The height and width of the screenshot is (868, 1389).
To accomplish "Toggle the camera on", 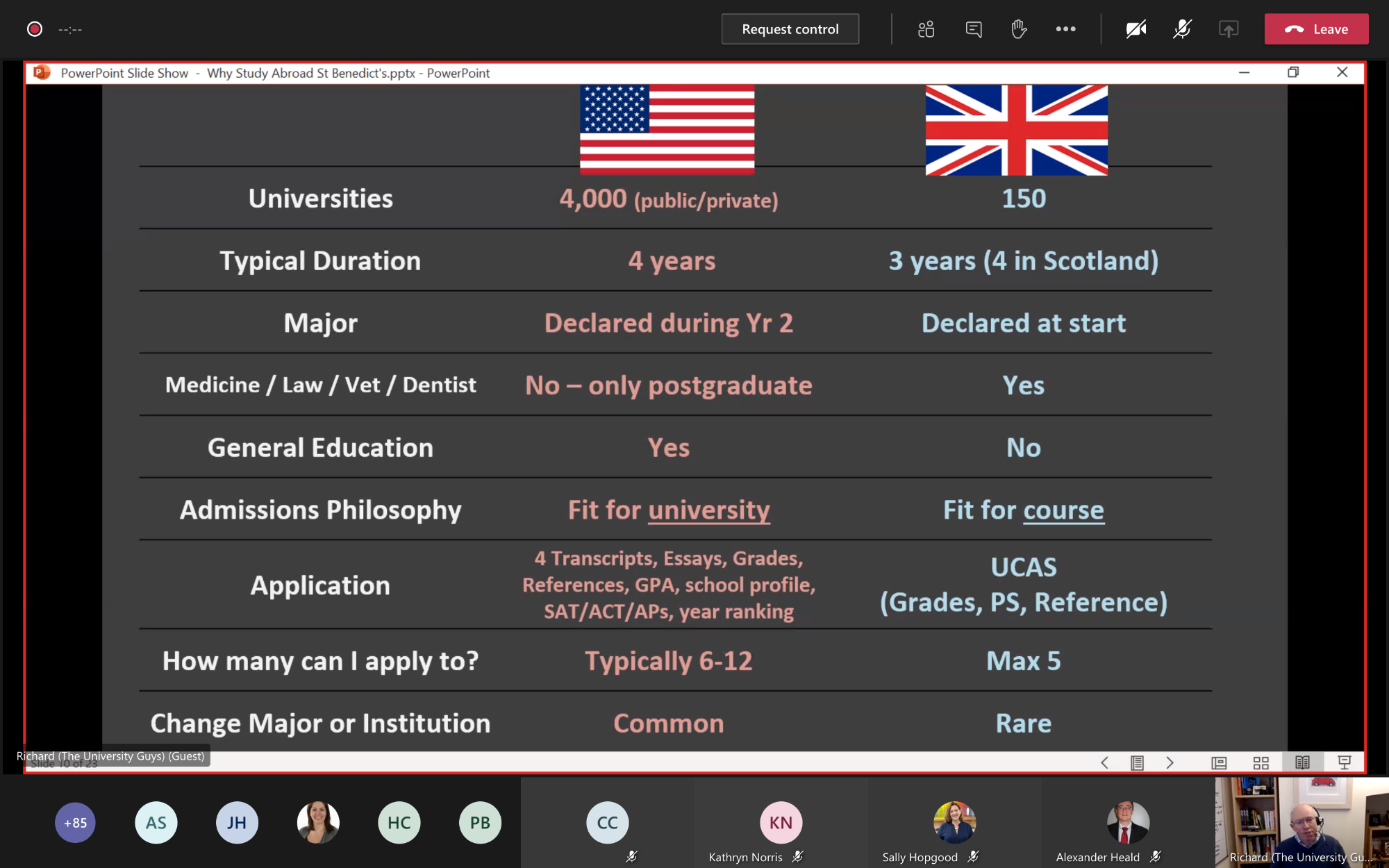I will (x=1136, y=29).
